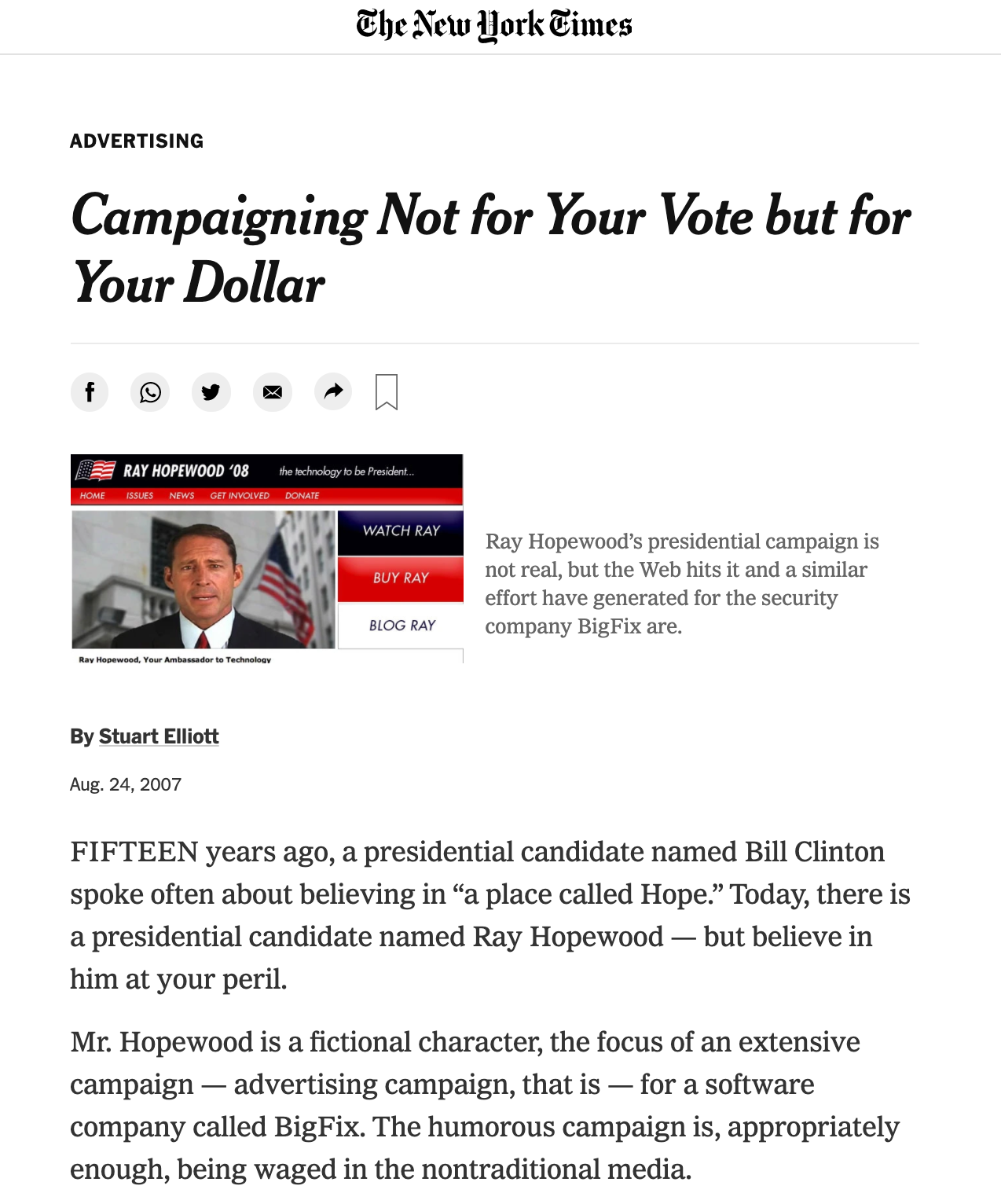Share the article on Facebook

point(90,391)
